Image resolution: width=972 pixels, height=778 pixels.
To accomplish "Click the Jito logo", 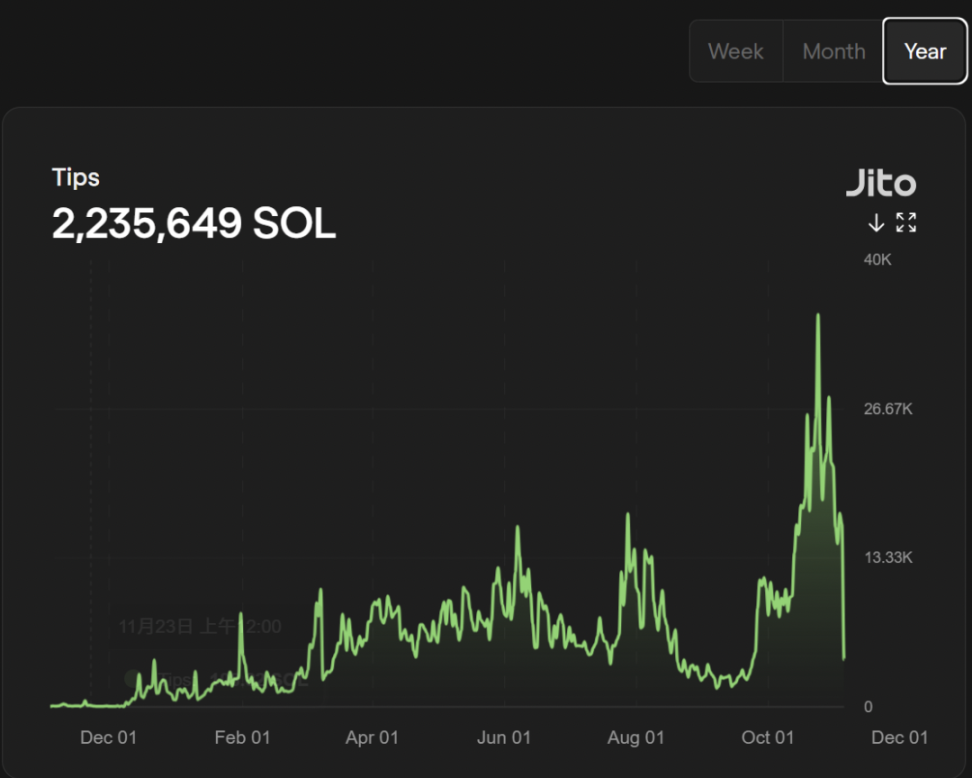I will click(881, 183).
